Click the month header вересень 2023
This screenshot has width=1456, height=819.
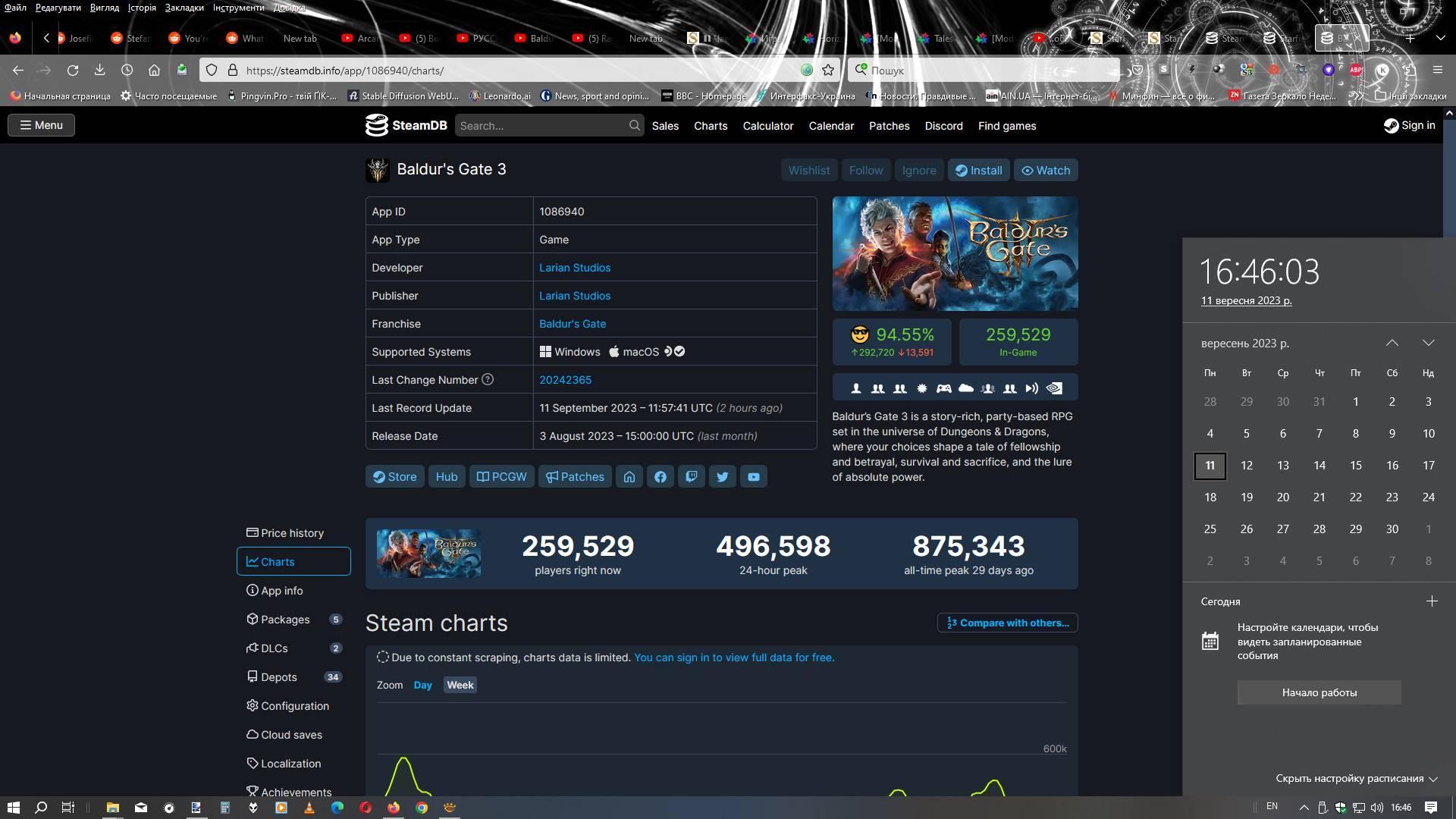(1245, 344)
